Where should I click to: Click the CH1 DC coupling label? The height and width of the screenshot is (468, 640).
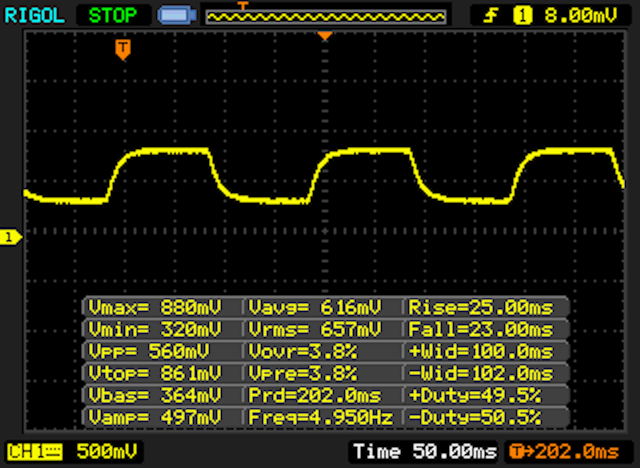(x=35, y=452)
